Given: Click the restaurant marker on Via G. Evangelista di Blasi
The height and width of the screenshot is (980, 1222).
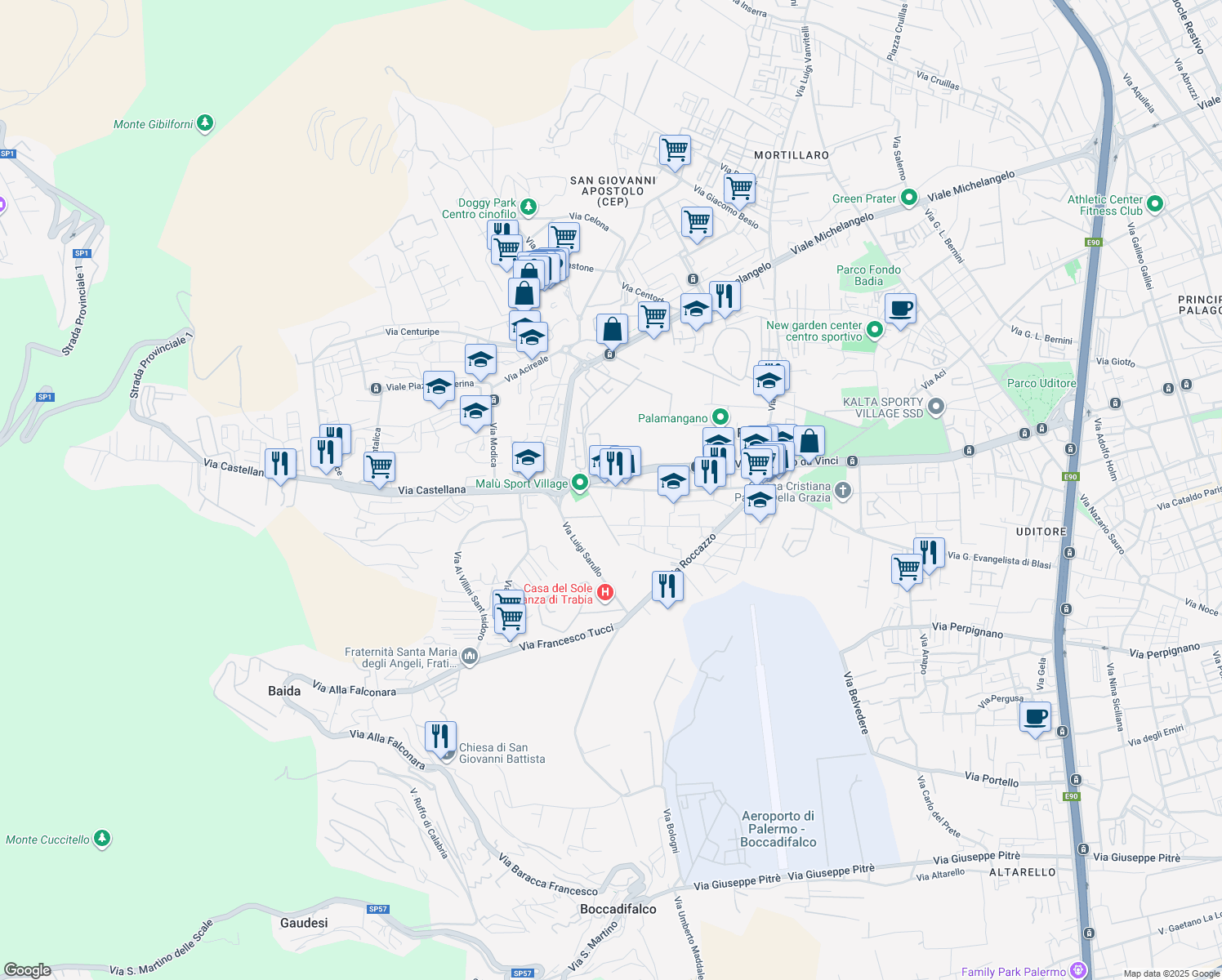Looking at the screenshot, I should coord(930,552).
